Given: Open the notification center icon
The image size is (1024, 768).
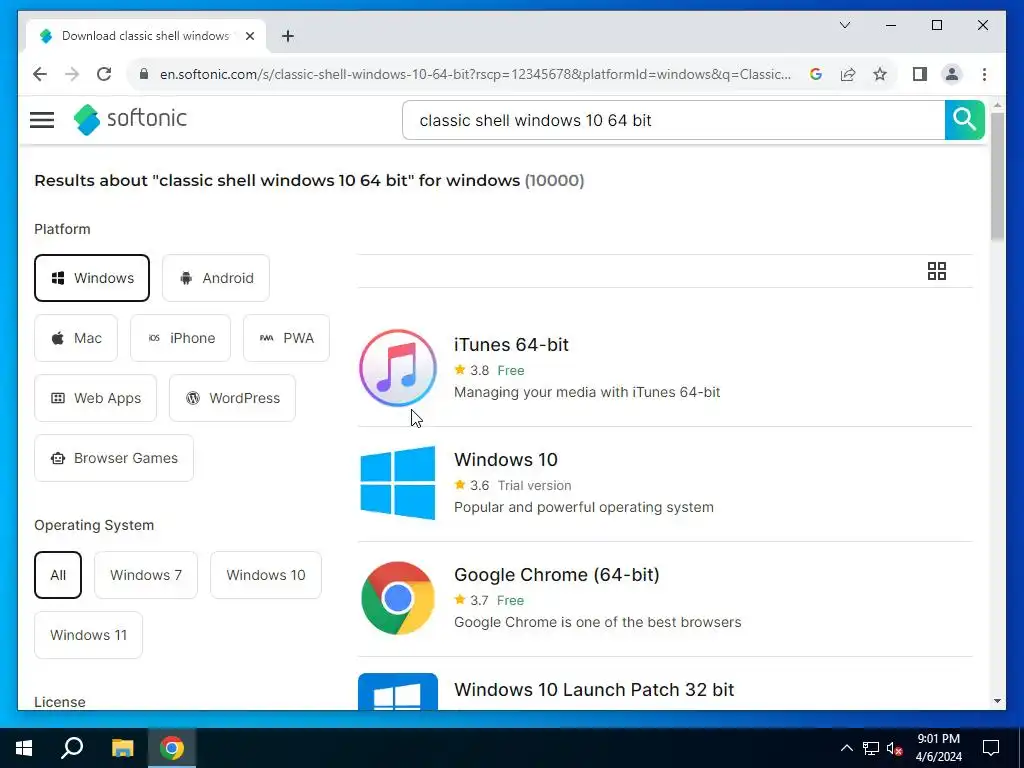Looking at the screenshot, I should 991,748.
